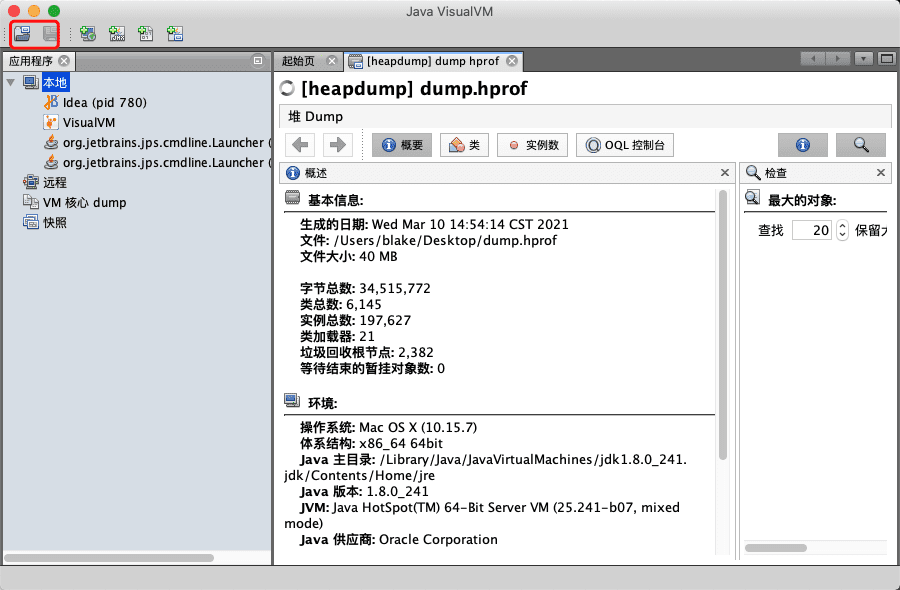Click the file path /Users/blake/Desktop/dump.hprof

[x=445, y=240]
